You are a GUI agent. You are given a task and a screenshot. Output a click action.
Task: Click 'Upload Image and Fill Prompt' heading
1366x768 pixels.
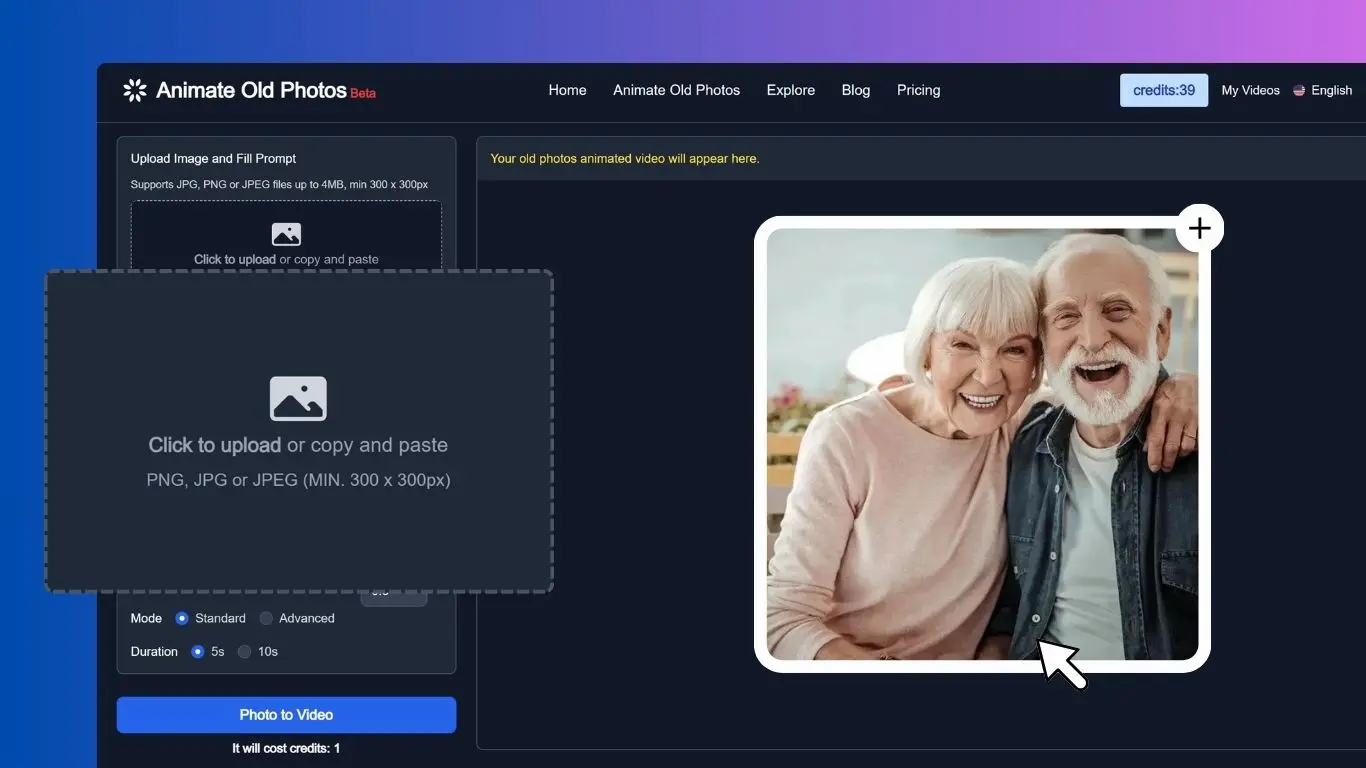click(213, 158)
